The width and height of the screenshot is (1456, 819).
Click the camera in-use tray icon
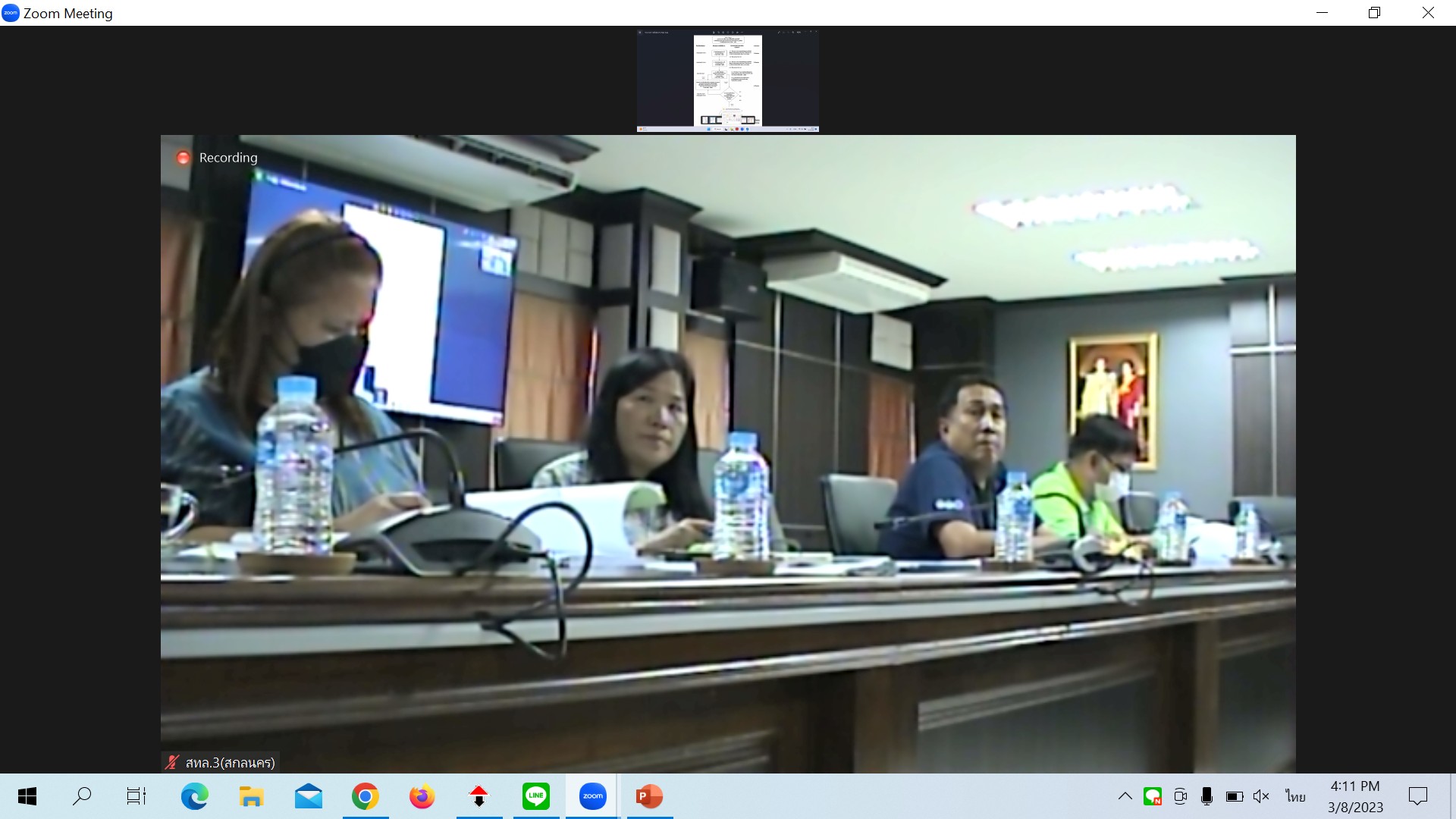[1180, 796]
